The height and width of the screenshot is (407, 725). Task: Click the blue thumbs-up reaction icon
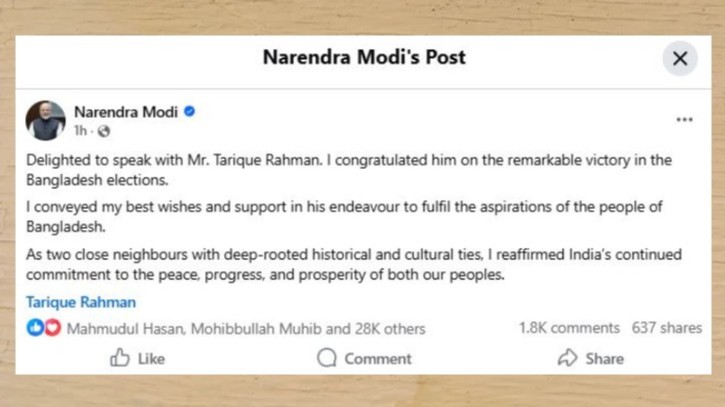35,328
